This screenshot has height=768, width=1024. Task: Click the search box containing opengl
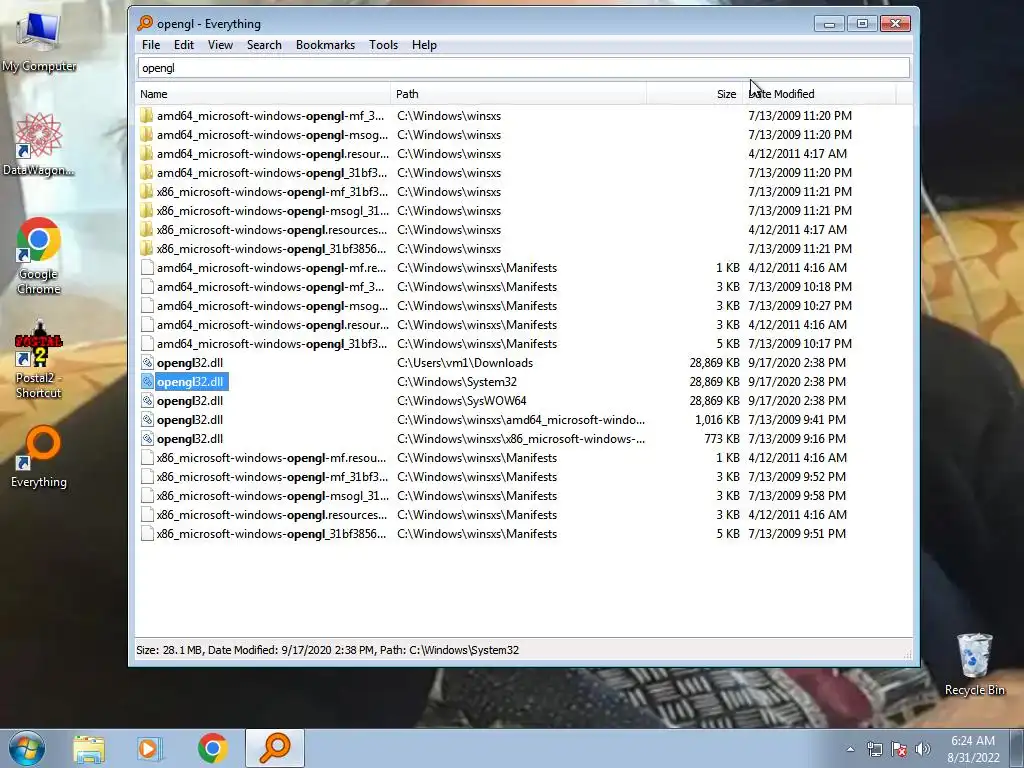(523, 68)
